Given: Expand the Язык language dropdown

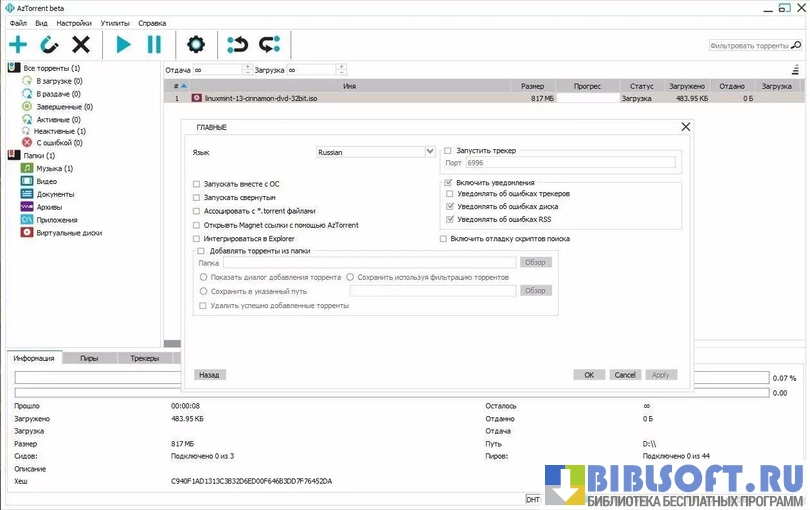Looking at the screenshot, I should point(430,152).
